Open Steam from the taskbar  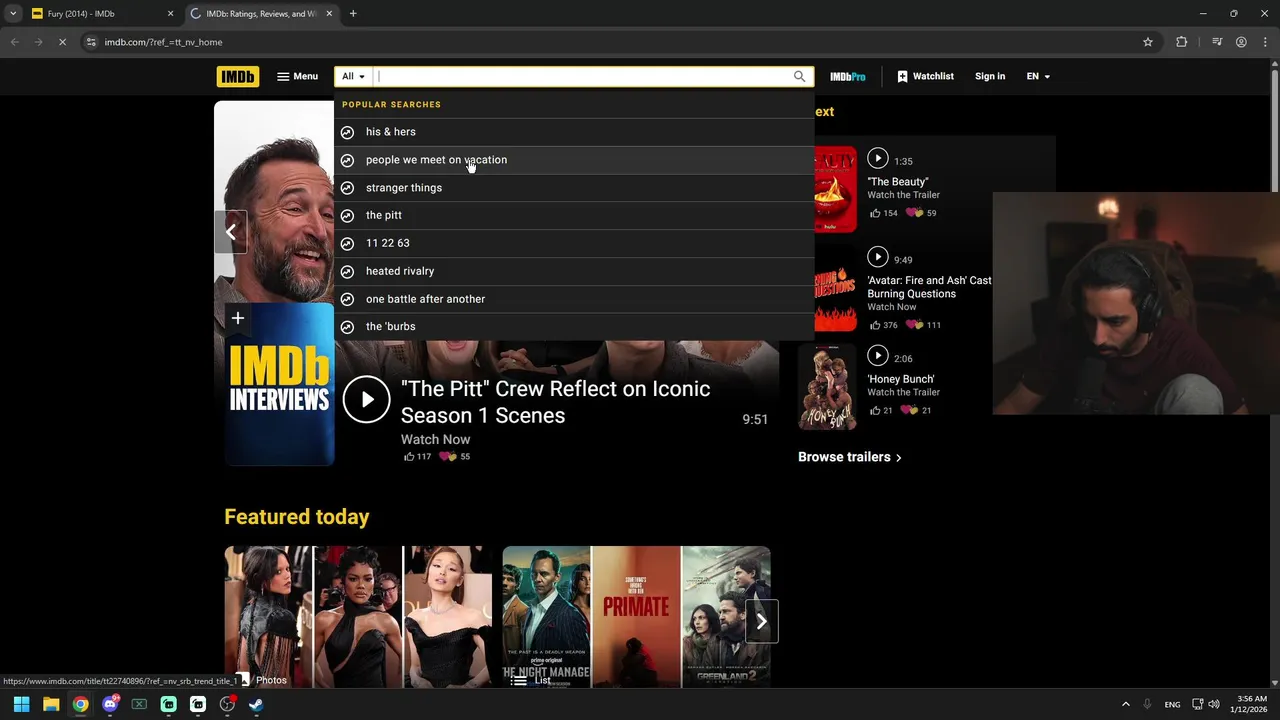(x=257, y=704)
